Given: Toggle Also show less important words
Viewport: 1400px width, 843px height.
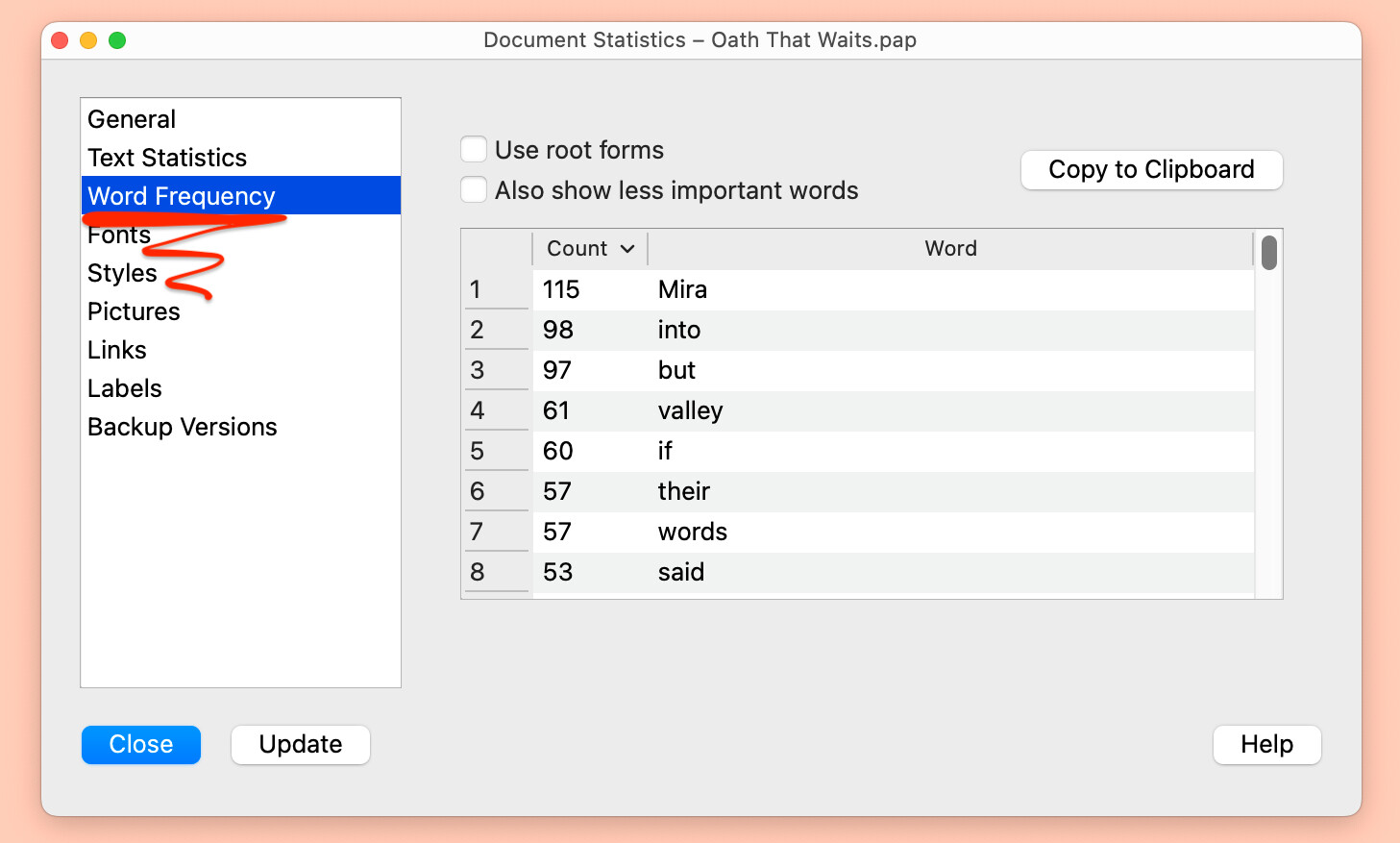Looking at the screenshot, I should 474,190.
